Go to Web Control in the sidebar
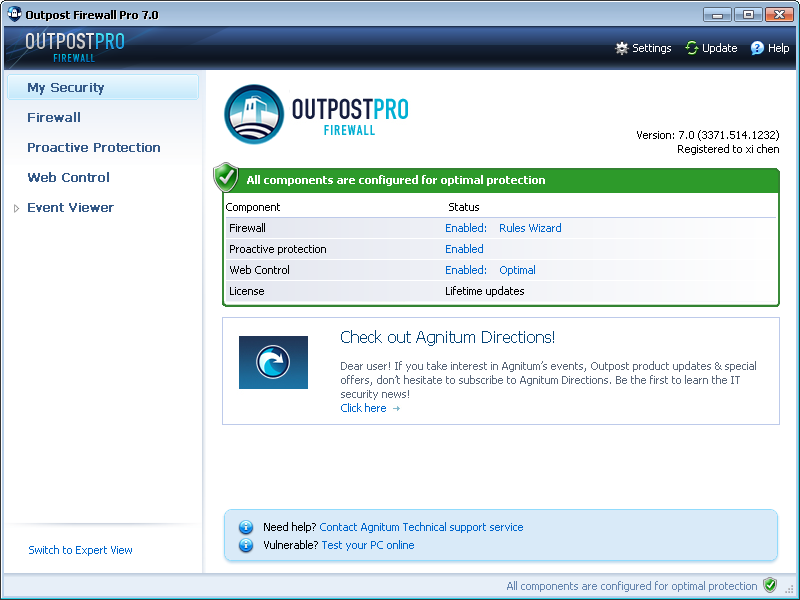Viewport: 800px width, 600px height. coord(68,178)
